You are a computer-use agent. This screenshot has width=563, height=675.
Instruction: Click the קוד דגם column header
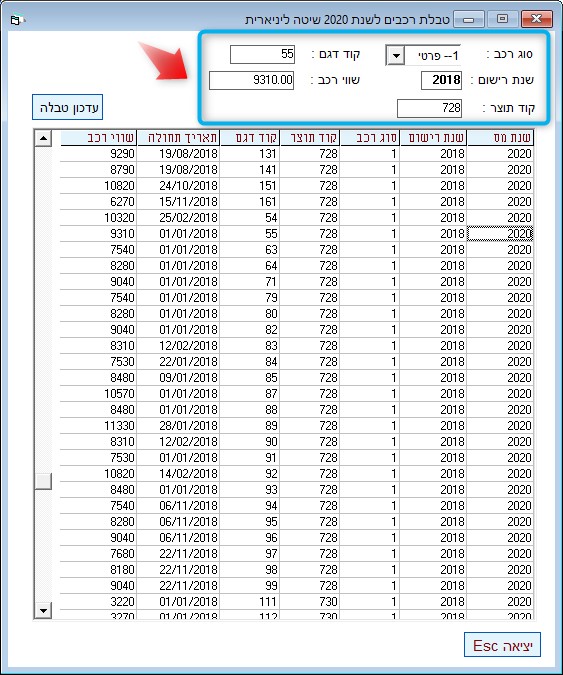coord(250,138)
